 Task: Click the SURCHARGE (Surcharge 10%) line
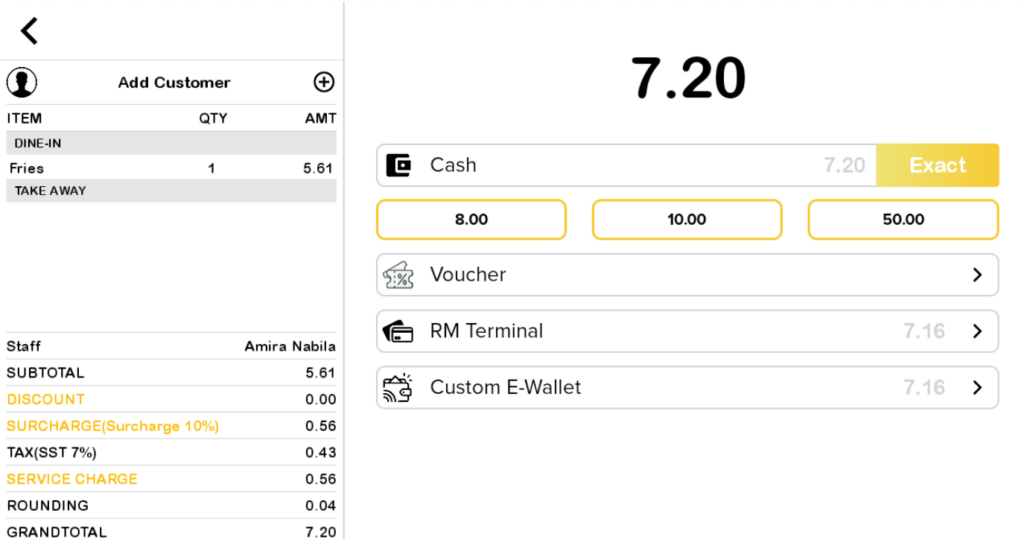coord(112,426)
